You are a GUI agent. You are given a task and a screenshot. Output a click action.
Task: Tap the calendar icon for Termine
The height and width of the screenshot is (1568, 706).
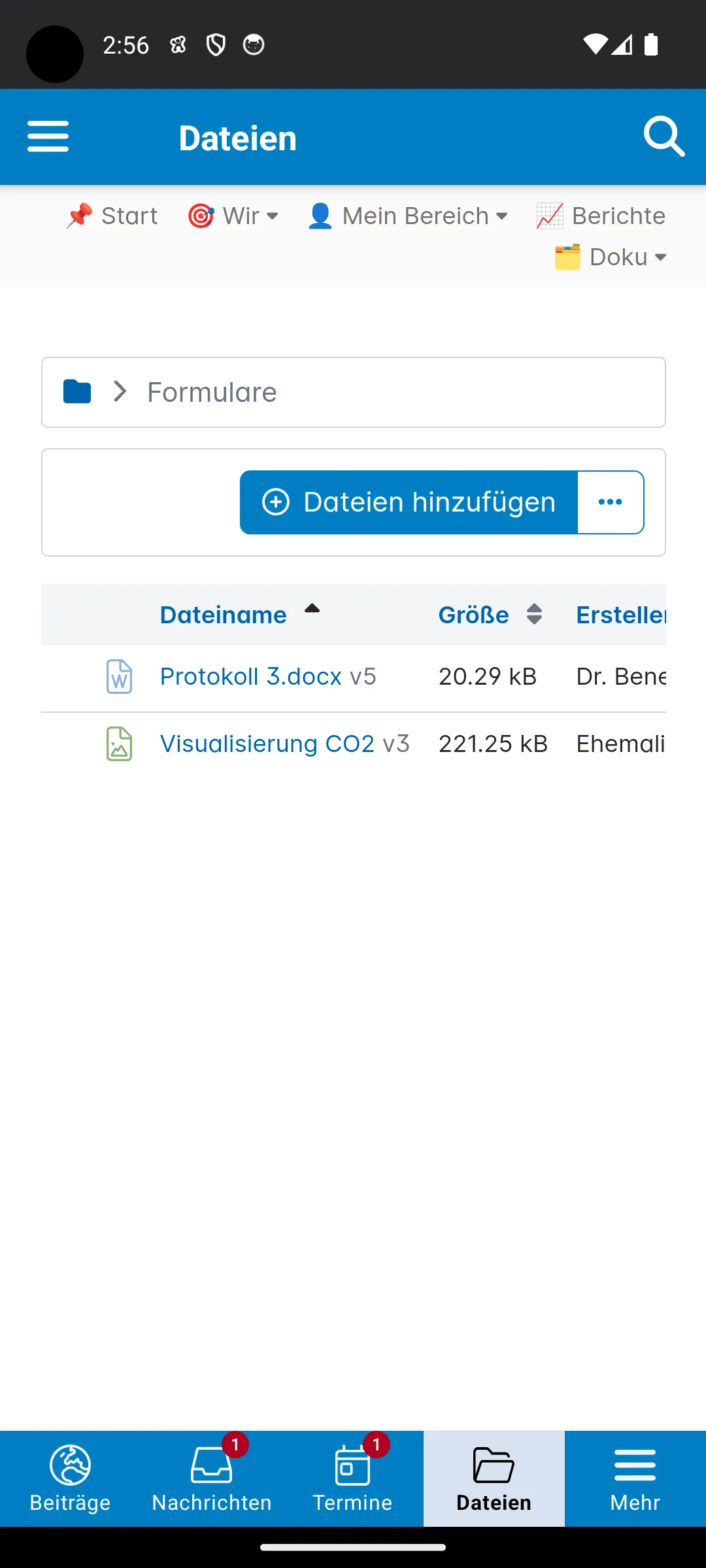click(352, 1465)
